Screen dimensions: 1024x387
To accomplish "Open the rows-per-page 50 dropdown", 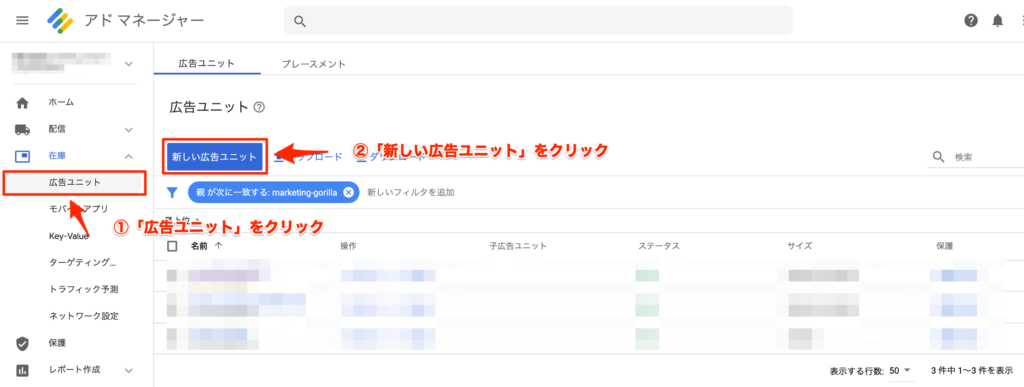I will [x=902, y=370].
